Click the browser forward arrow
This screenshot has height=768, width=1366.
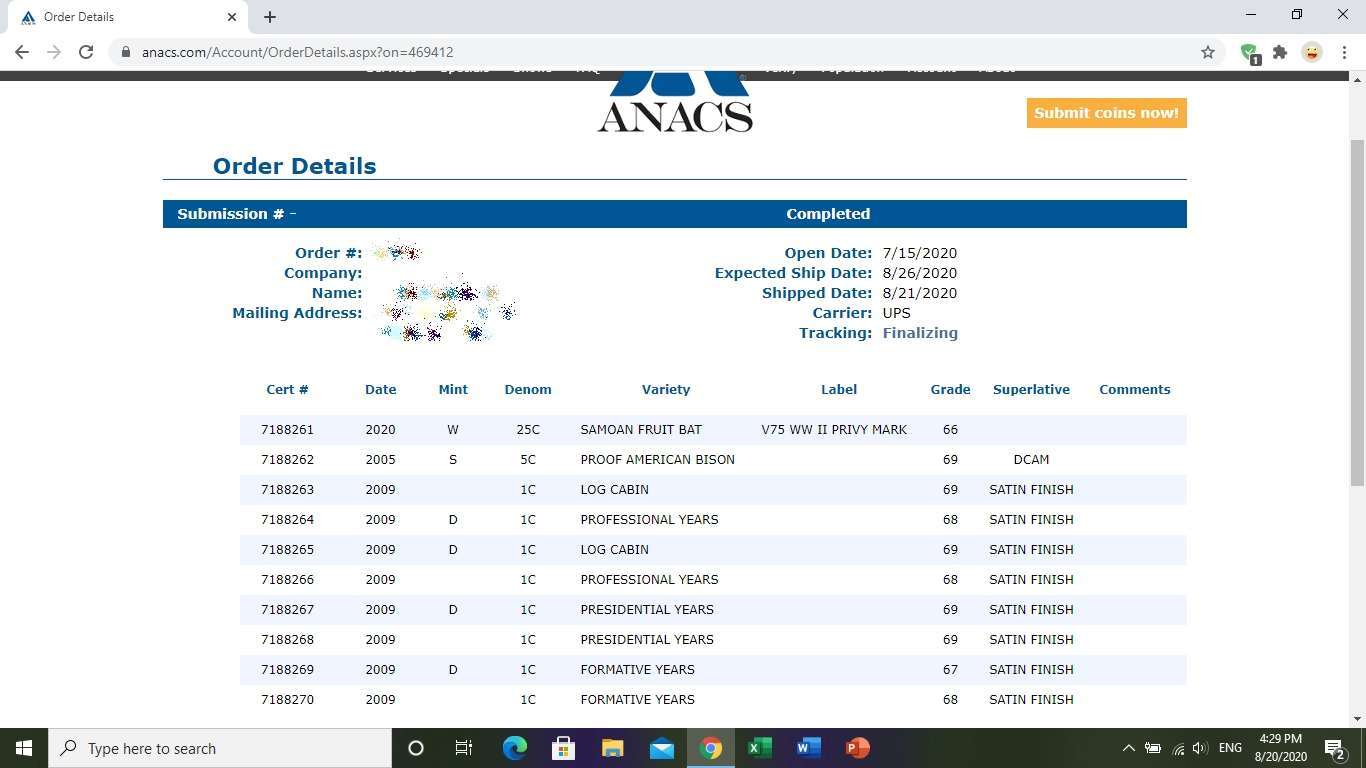(54, 52)
